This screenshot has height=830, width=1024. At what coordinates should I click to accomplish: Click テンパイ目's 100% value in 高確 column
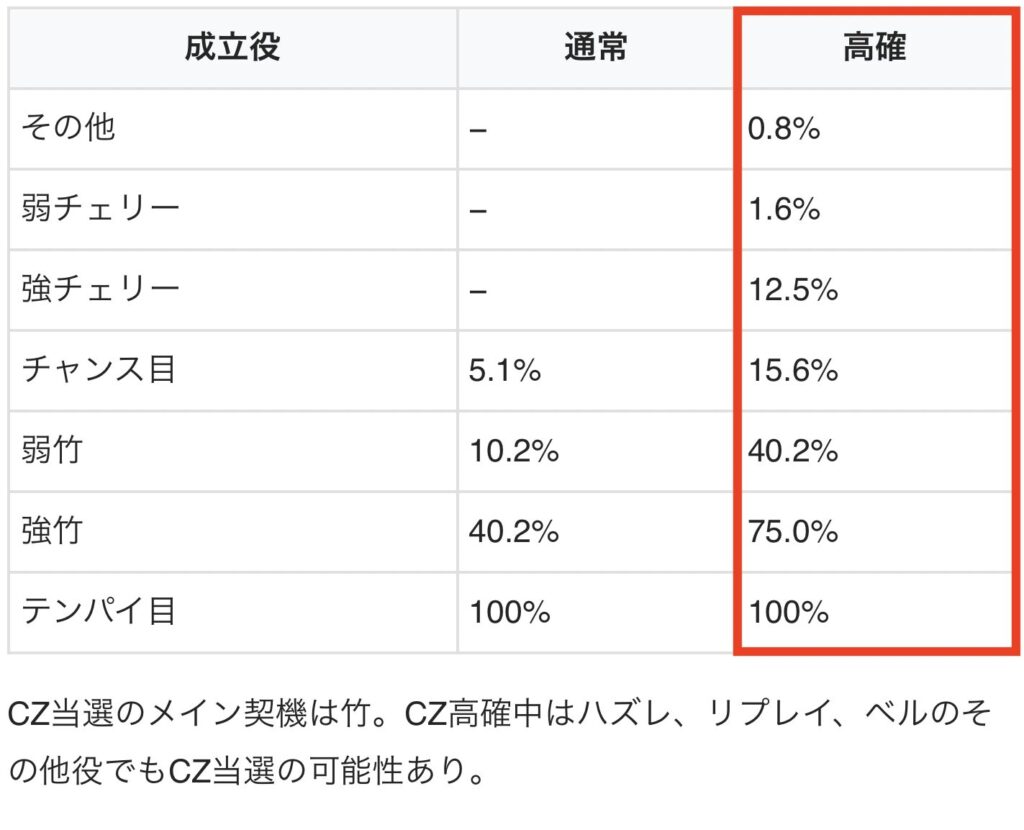tap(788, 611)
